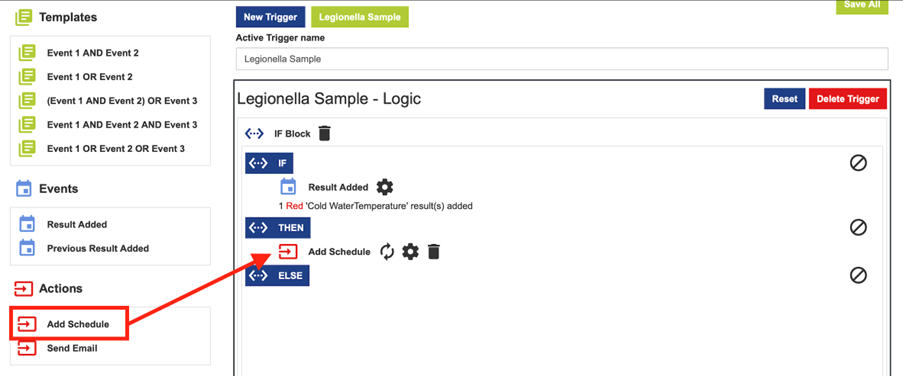The height and width of the screenshot is (376, 903).
Task: Edit the Active Trigger name field
Action: (562, 59)
